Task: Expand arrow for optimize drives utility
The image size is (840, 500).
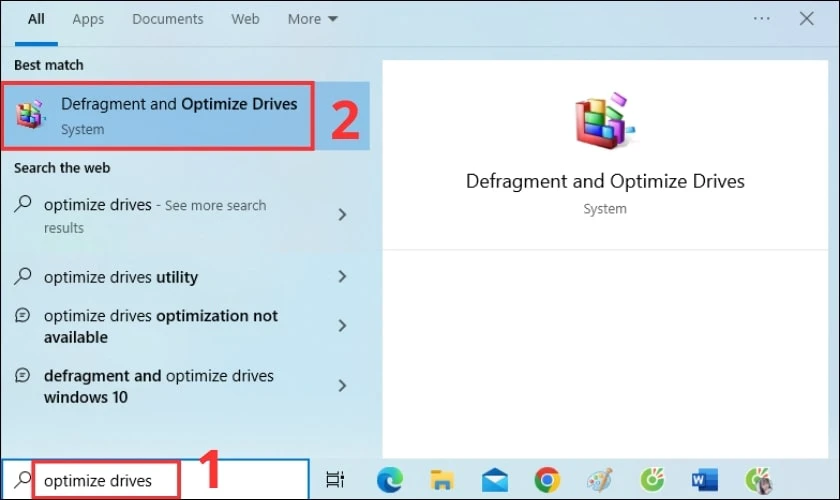Action: [x=342, y=277]
